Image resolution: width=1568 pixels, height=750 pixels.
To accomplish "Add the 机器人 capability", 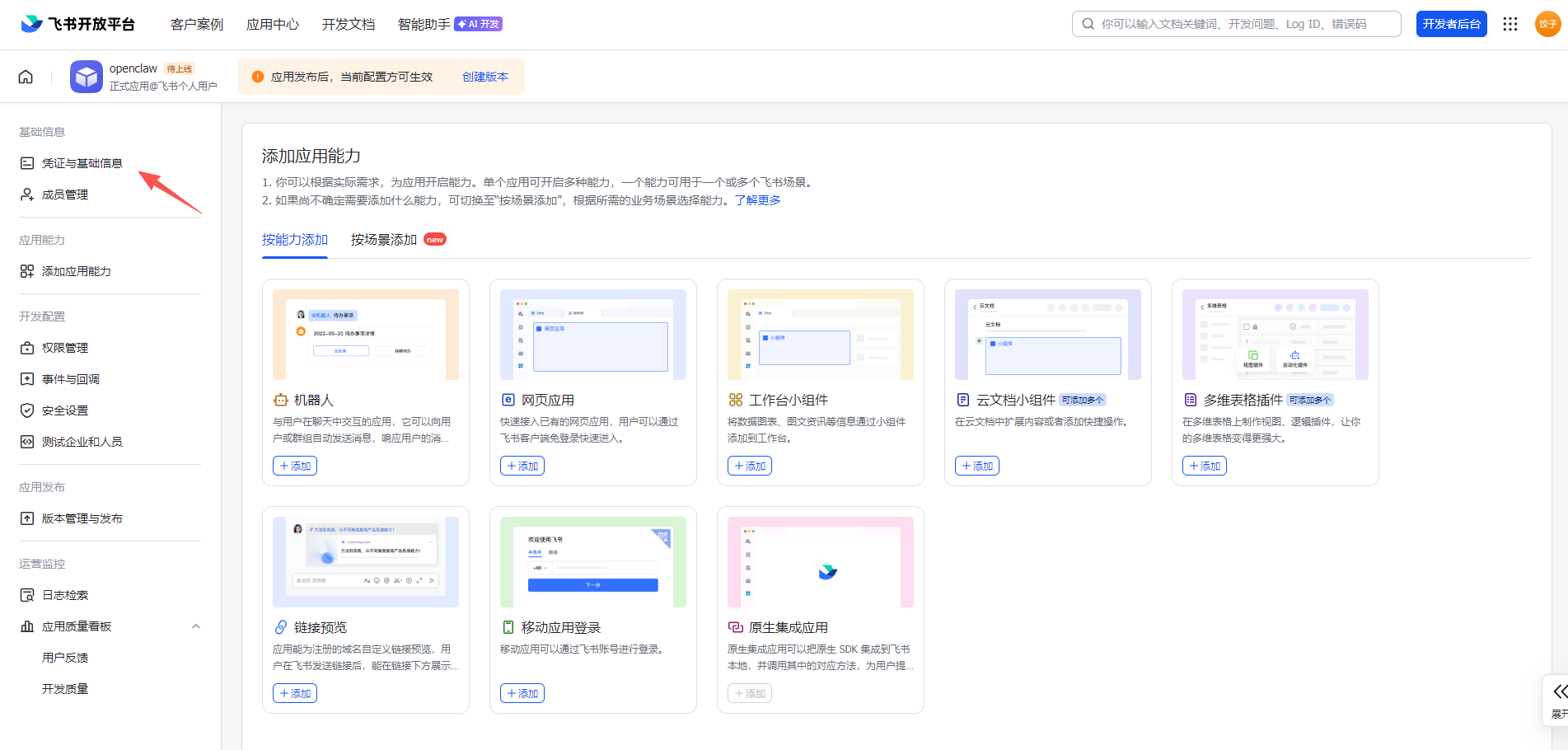I will pos(294,465).
